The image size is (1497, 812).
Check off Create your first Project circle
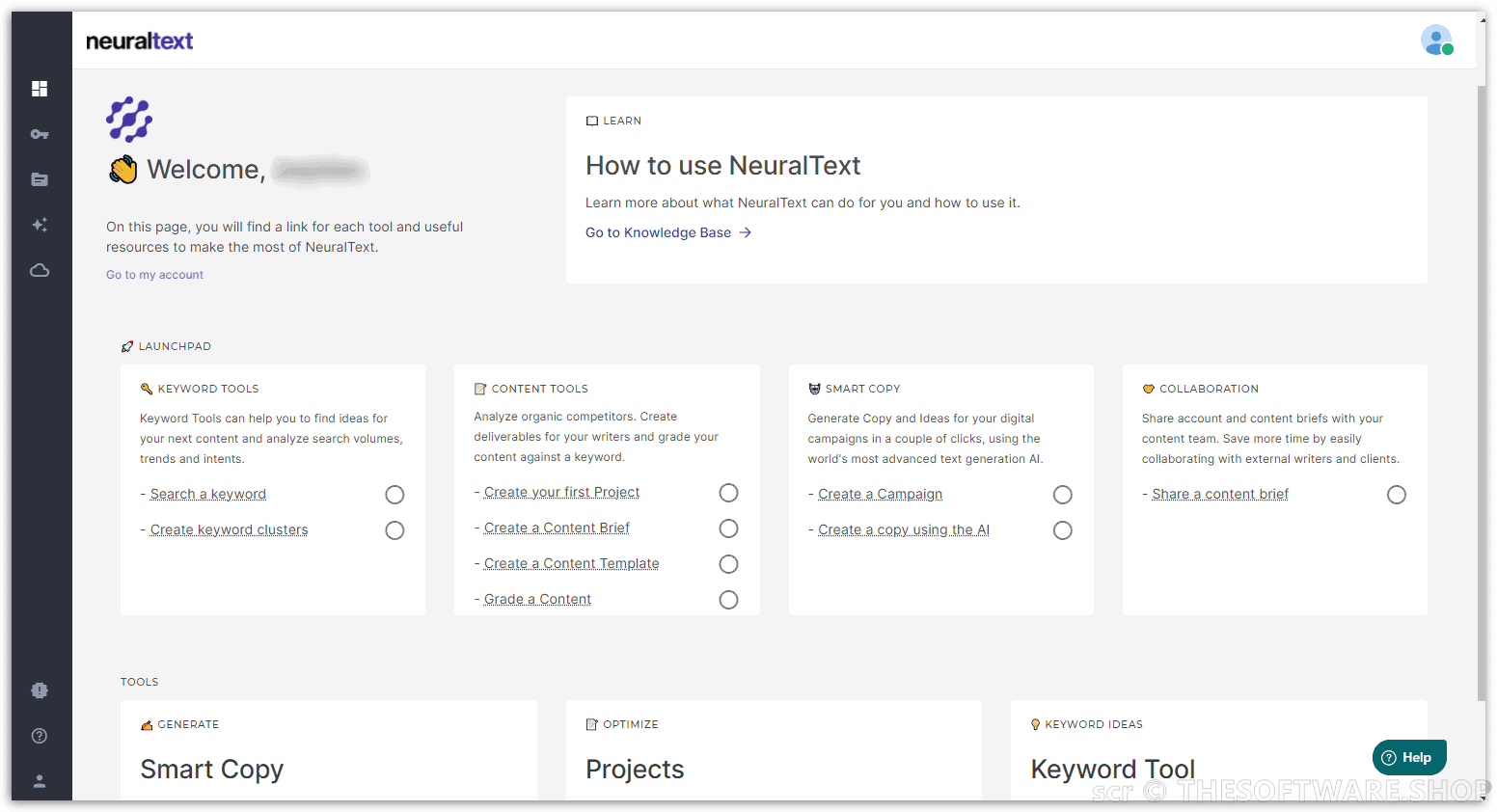(x=729, y=493)
